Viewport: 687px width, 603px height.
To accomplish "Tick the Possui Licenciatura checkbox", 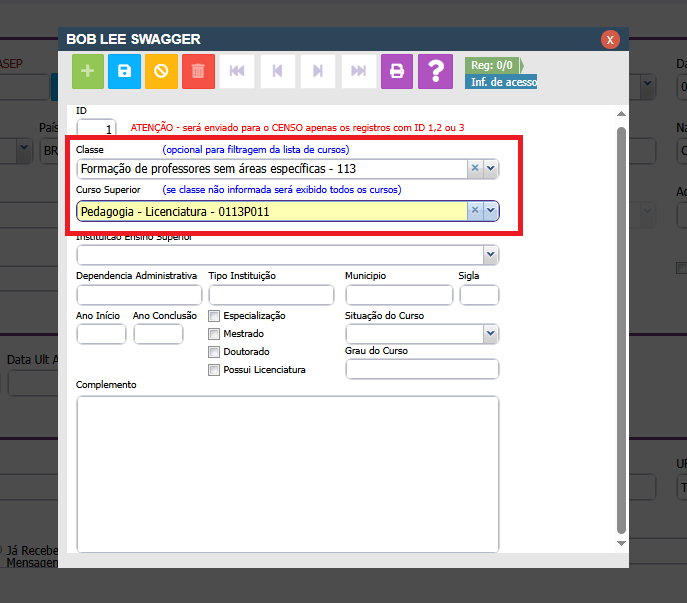I will point(214,370).
